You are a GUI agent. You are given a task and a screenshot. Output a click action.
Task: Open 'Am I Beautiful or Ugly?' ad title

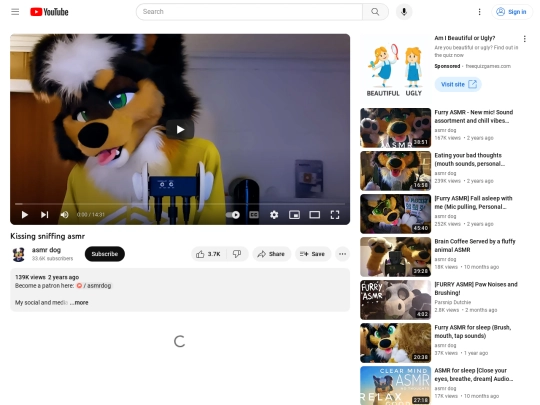pos(465,38)
